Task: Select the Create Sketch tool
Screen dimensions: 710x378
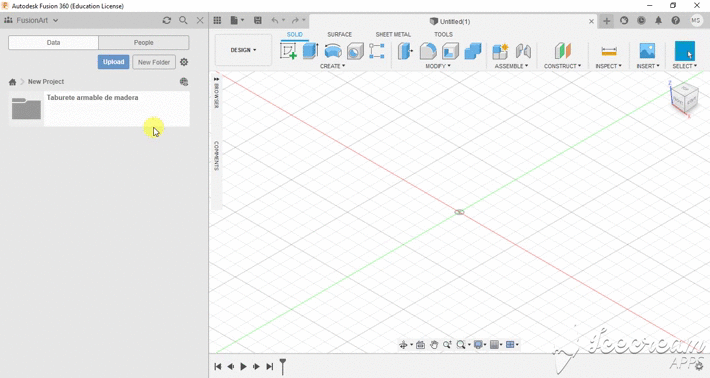Action: pos(288,51)
